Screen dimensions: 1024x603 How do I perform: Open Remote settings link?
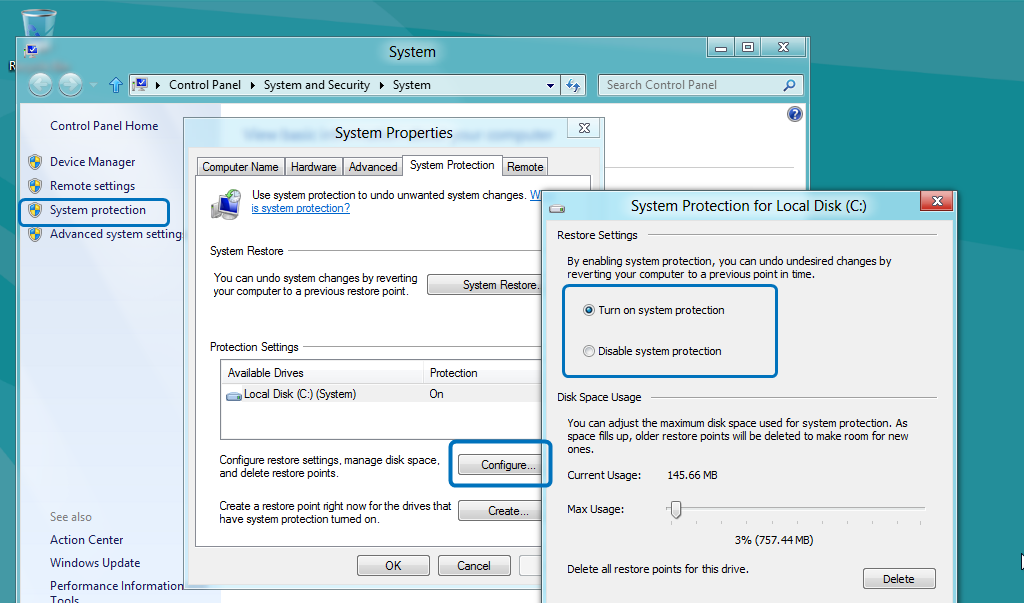point(93,186)
